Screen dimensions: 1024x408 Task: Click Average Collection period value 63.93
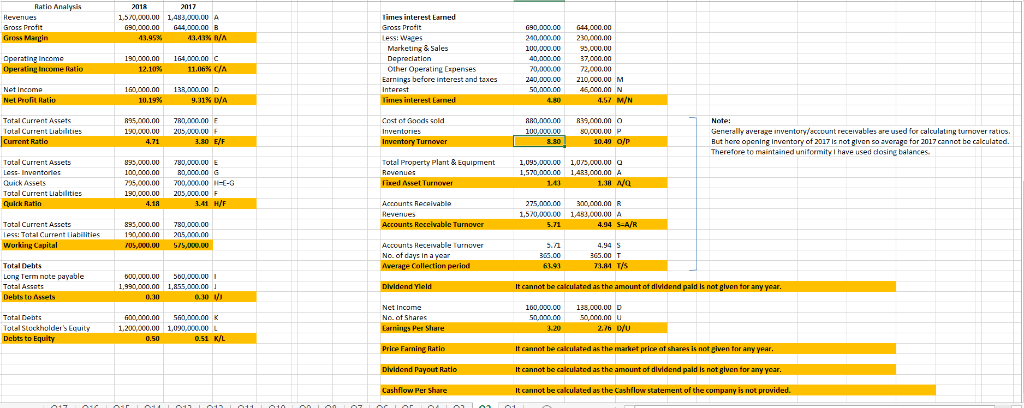[x=539, y=266]
